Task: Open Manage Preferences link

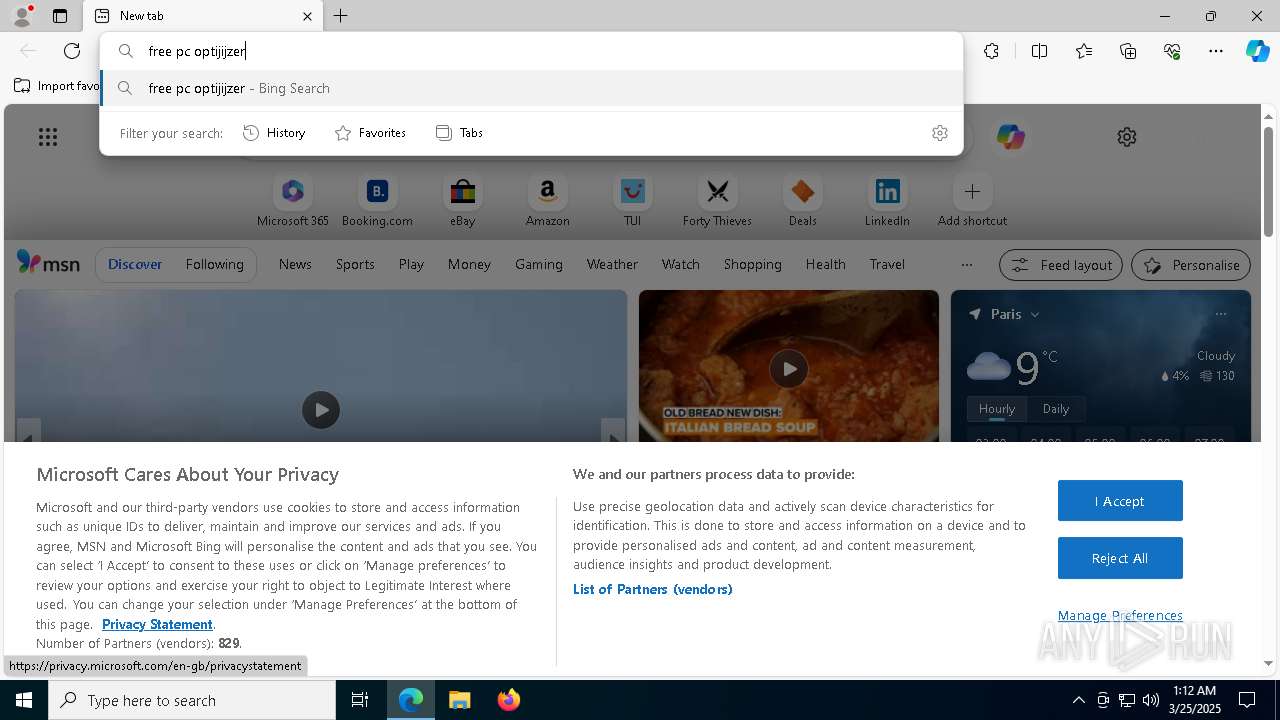Action: [x=1120, y=616]
